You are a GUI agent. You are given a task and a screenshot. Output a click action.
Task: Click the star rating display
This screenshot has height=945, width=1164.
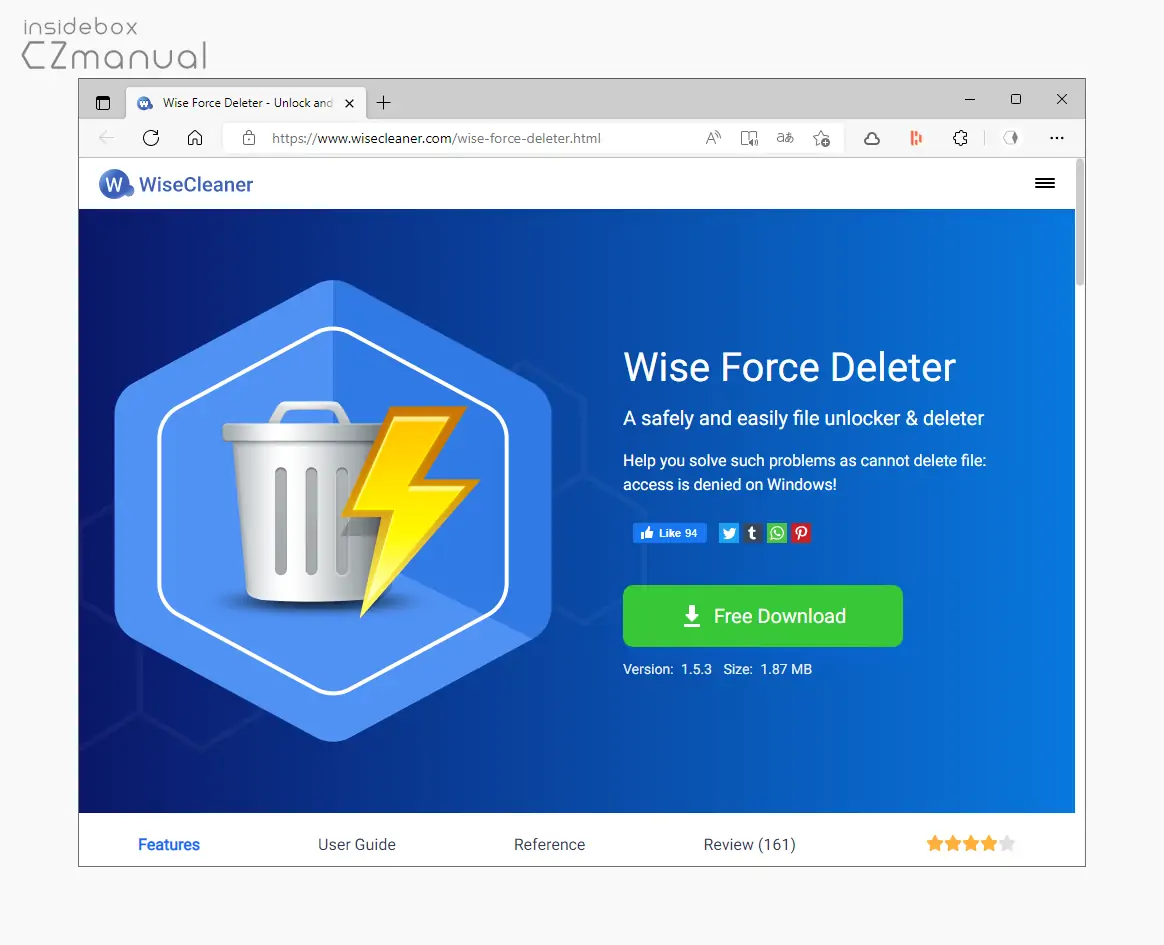969,843
